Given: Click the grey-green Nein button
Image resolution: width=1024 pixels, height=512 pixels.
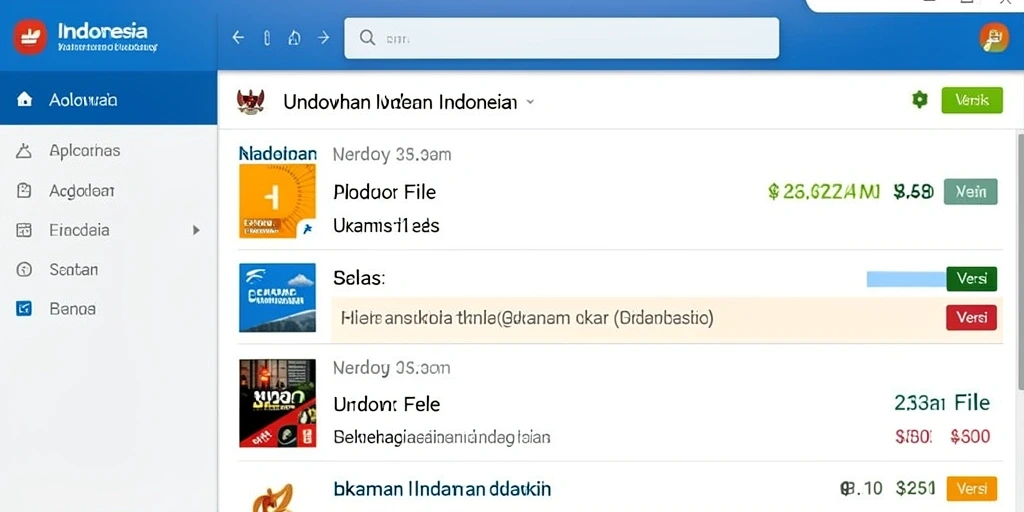Looking at the screenshot, I should [970, 191].
